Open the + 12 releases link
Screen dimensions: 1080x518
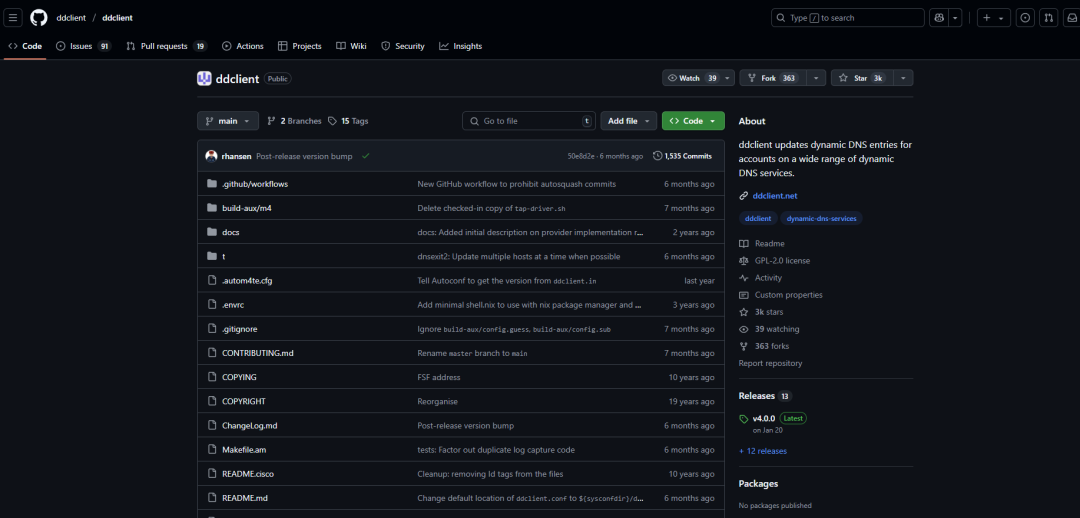pos(762,451)
